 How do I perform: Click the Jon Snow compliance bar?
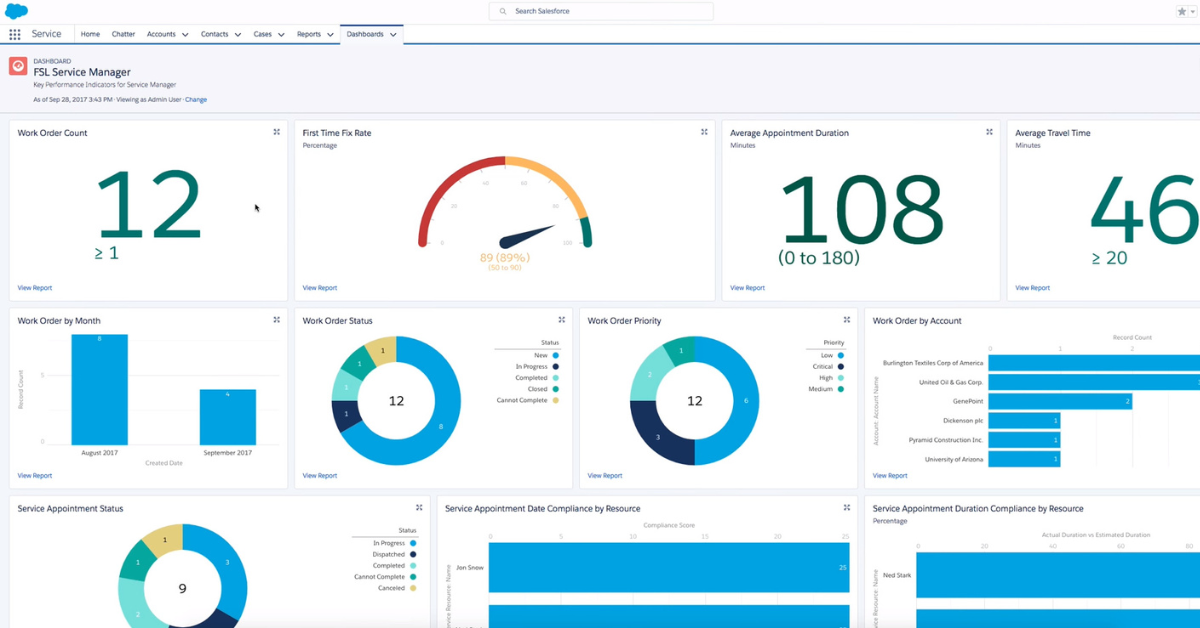pyautogui.click(x=669, y=567)
